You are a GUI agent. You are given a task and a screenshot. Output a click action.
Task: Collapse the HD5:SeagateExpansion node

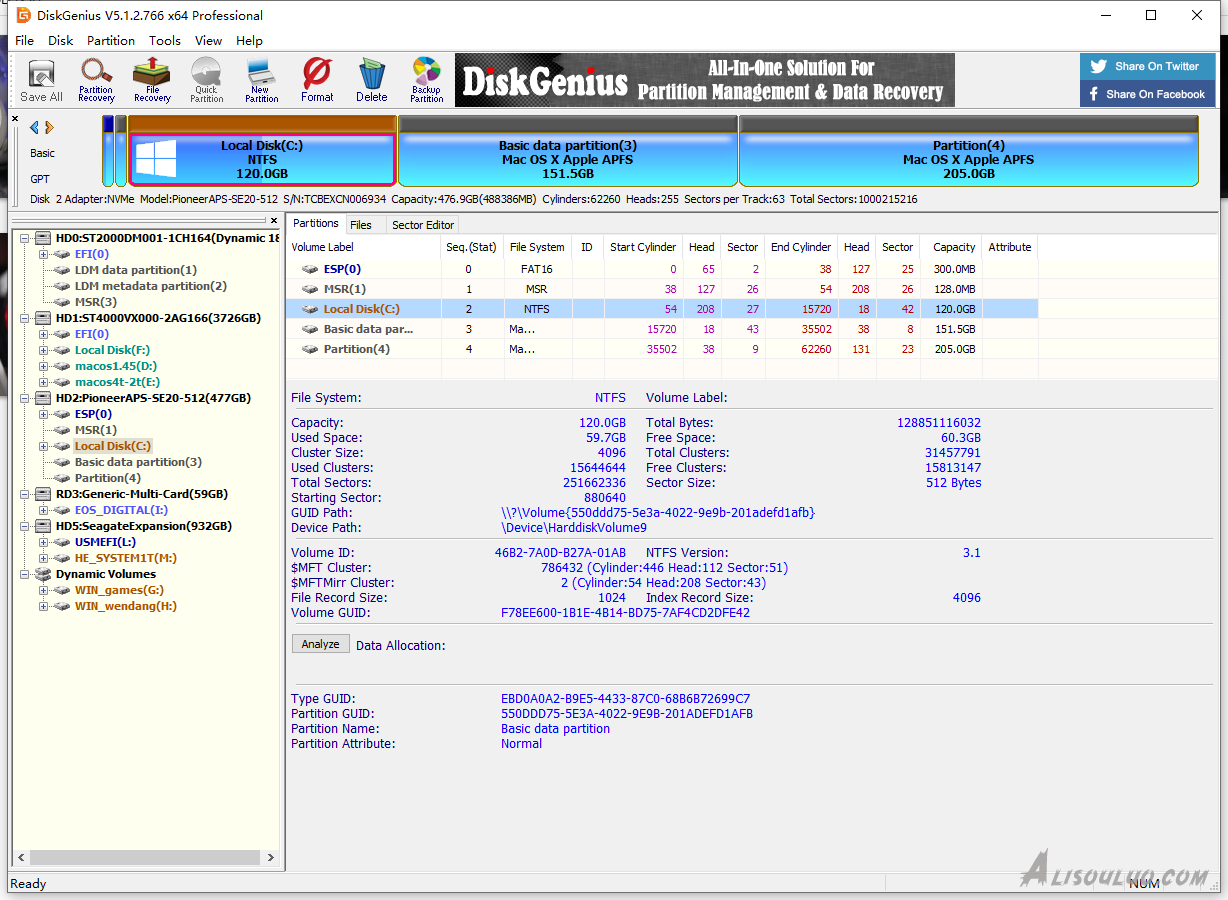point(25,526)
